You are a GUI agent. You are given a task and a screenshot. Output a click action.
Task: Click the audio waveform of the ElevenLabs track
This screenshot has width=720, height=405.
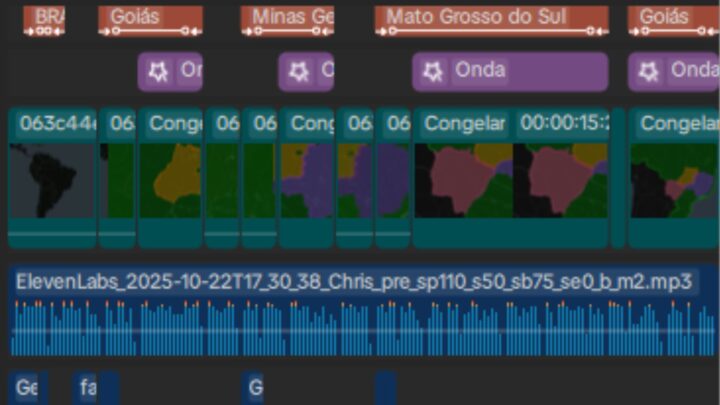[x=365, y=328]
